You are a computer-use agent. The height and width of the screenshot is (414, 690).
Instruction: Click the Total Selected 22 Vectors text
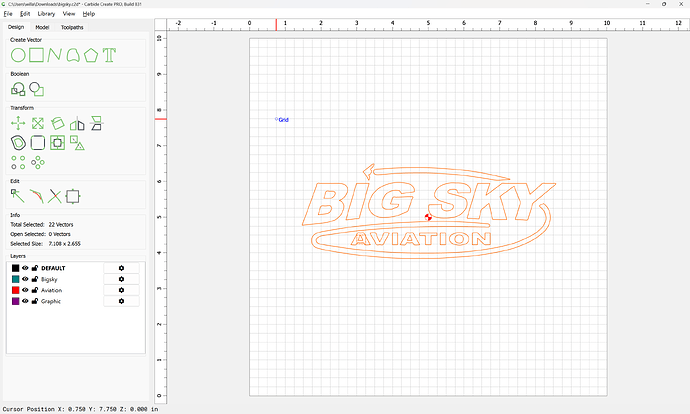tap(42, 224)
